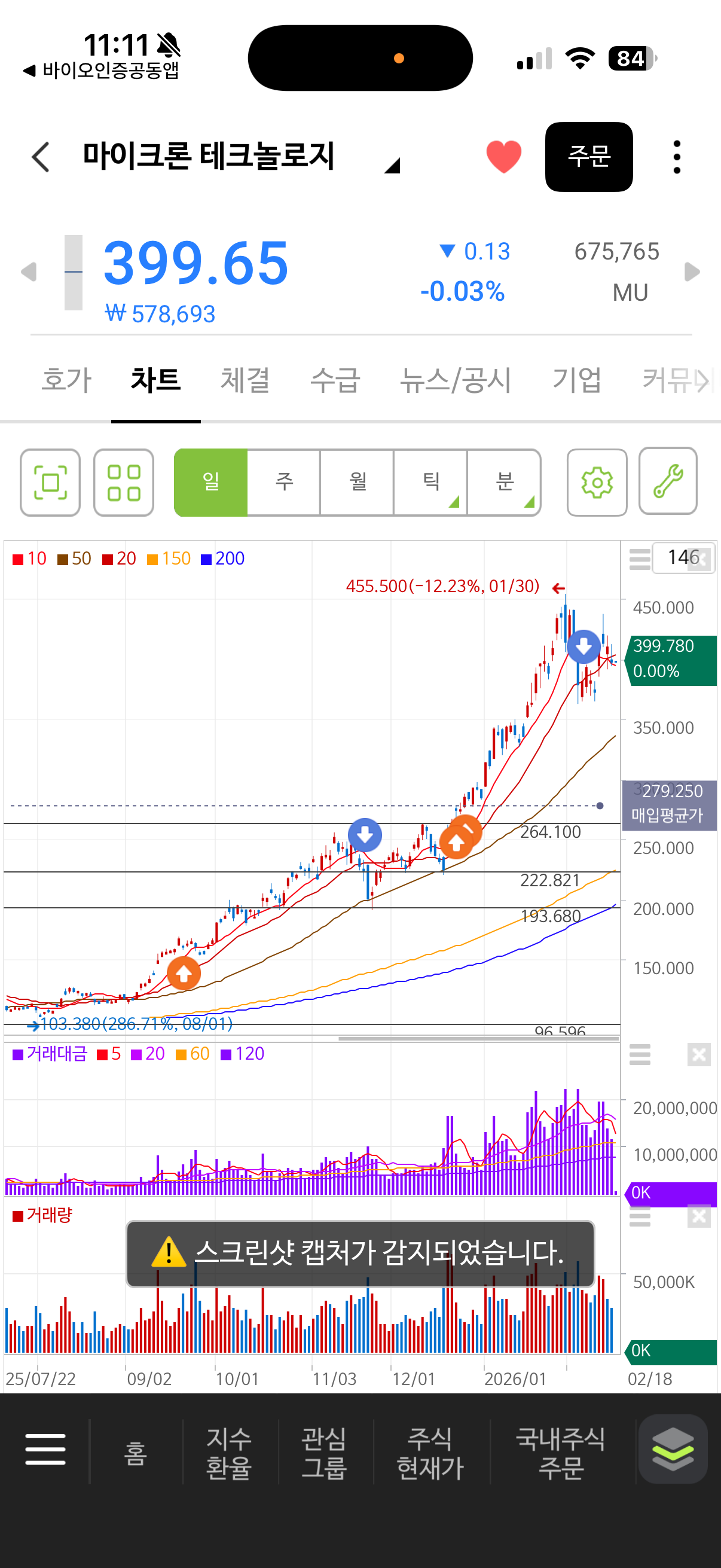Tap the ₩ 578,693 converted price
Screen dimensions: 721x1568
160,314
